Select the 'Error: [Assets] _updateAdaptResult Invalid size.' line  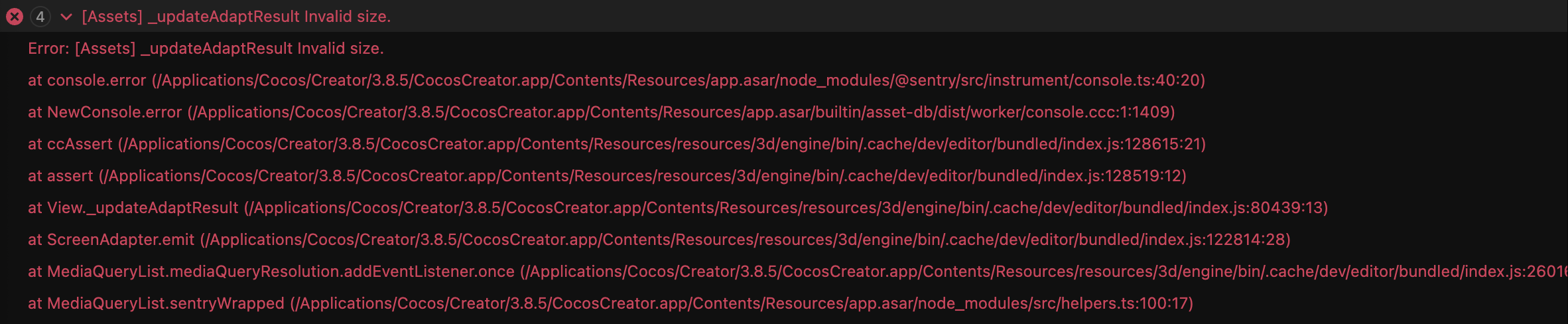206,48
